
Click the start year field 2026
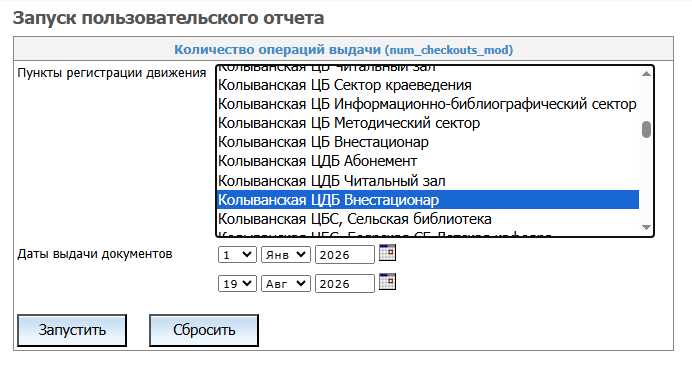(344, 255)
